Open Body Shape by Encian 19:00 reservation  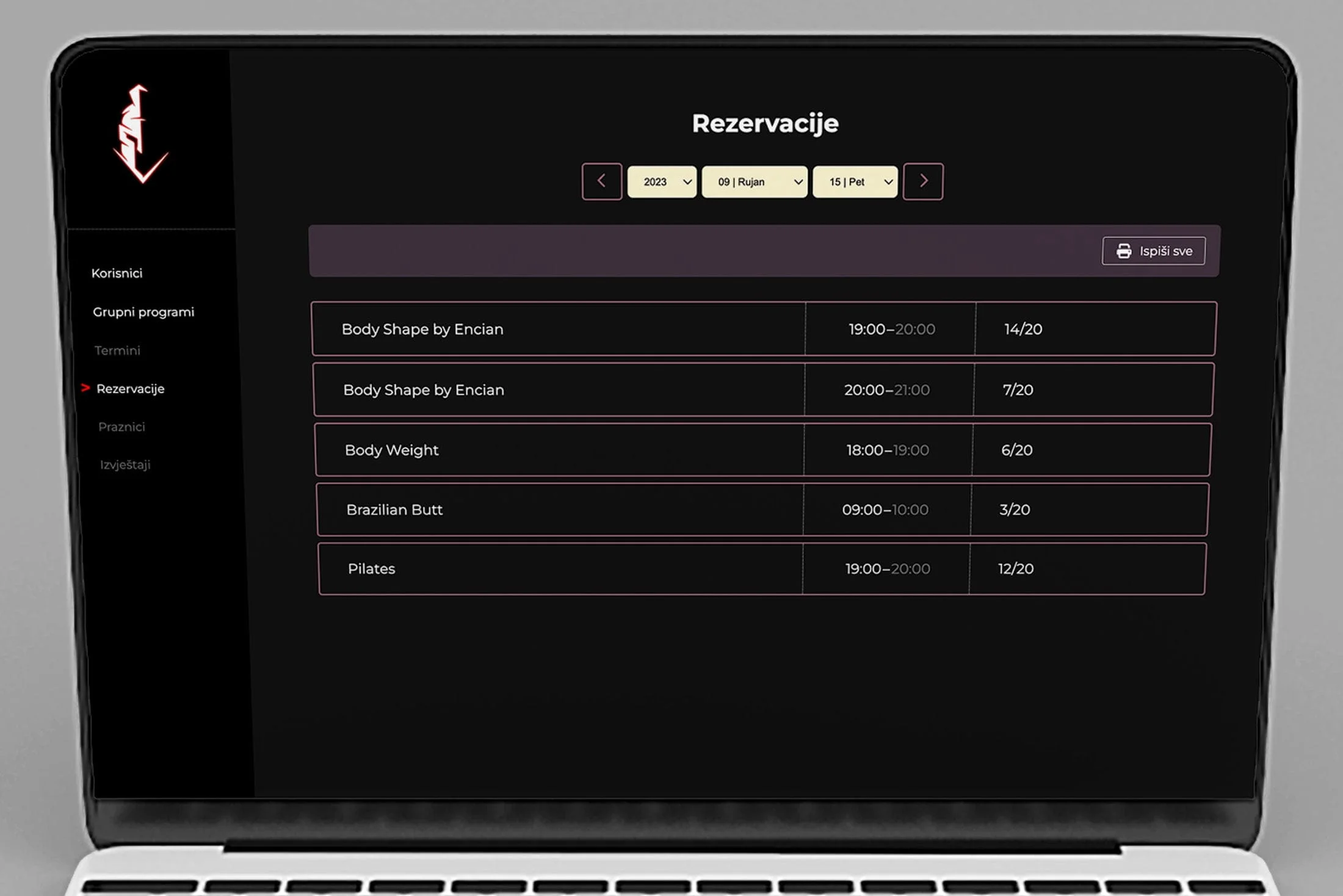422,330
